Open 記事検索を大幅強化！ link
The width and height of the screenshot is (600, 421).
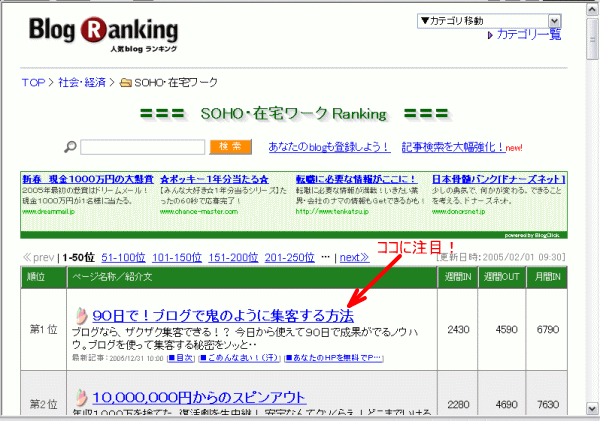pyautogui.click(x=453, y=147)
